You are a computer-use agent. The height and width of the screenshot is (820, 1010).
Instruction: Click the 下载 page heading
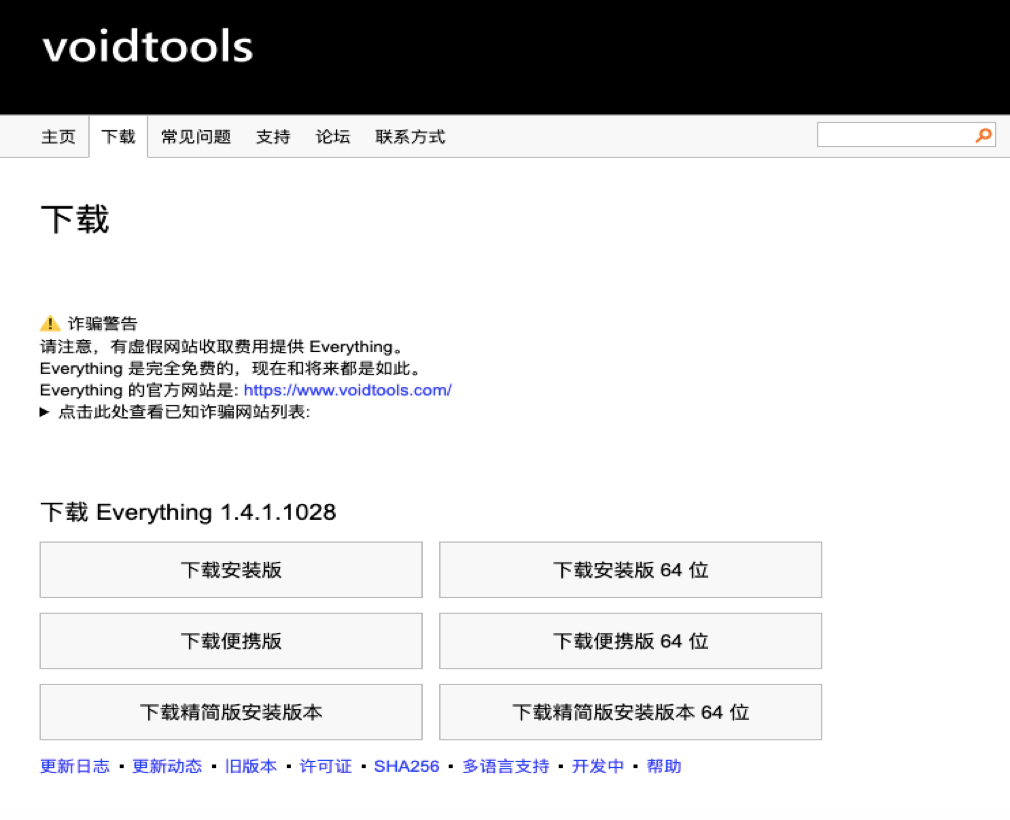(x=75, y=220)
